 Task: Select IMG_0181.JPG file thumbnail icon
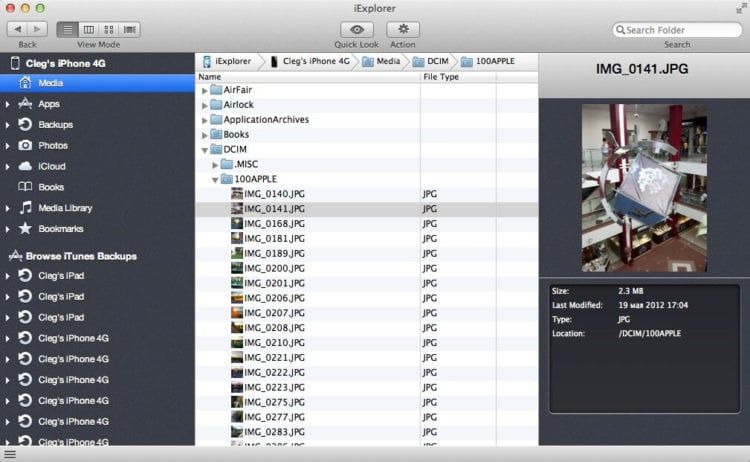coord(237,238)
